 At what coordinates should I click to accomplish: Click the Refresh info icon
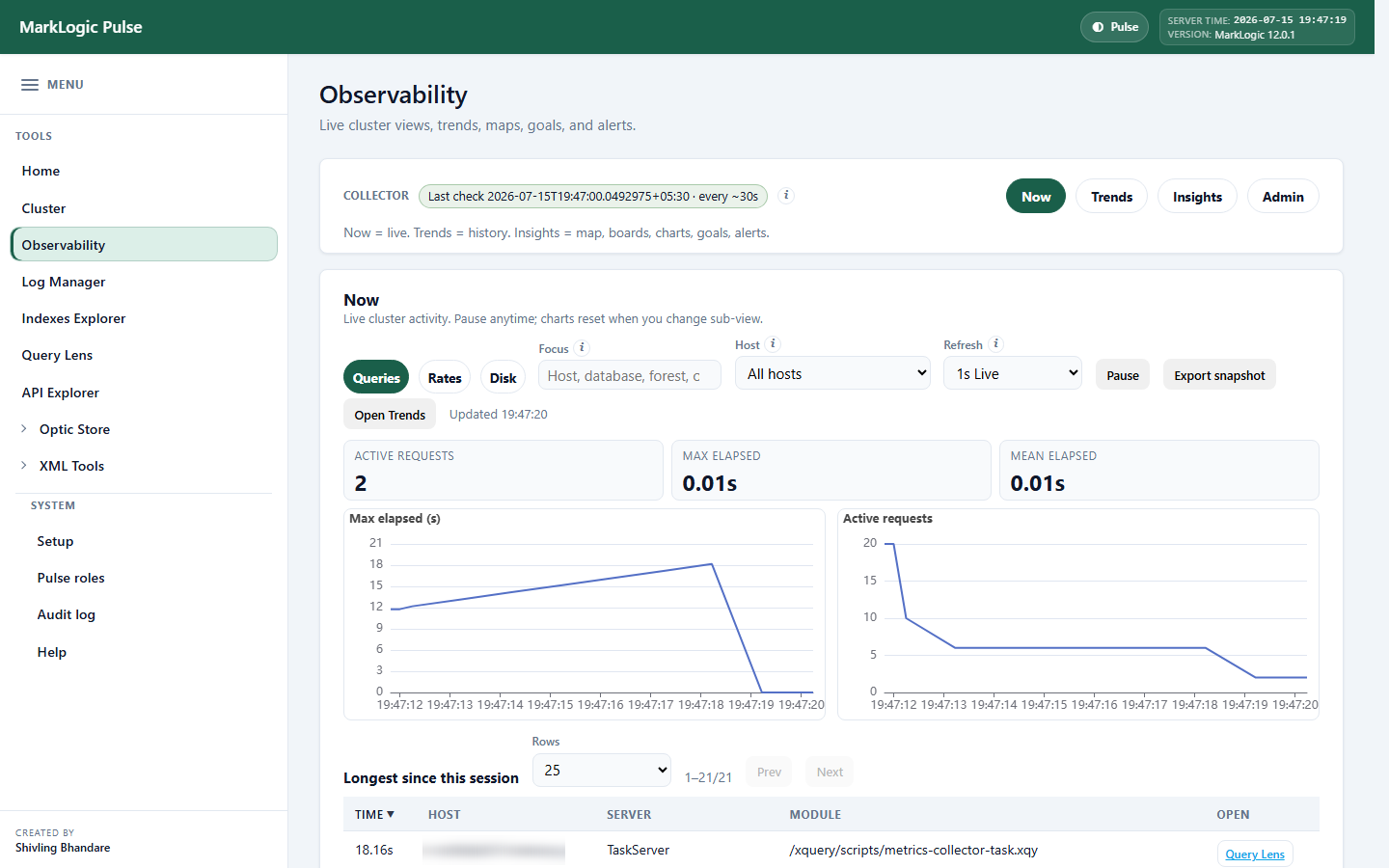click(996, 344)
